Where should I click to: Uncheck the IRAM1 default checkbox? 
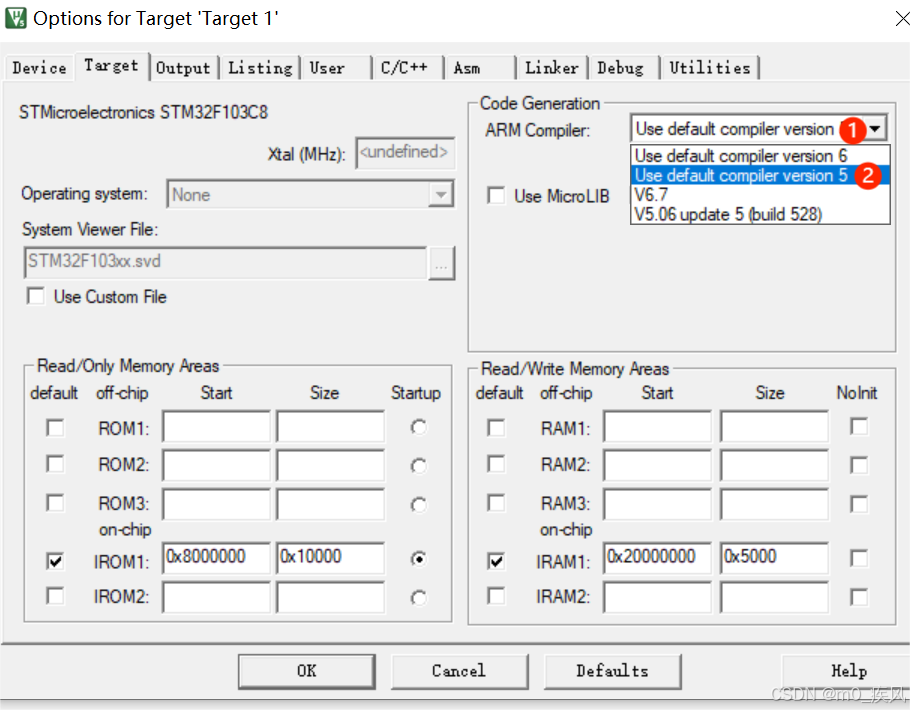pyautogui.click(x=496, y=561)
